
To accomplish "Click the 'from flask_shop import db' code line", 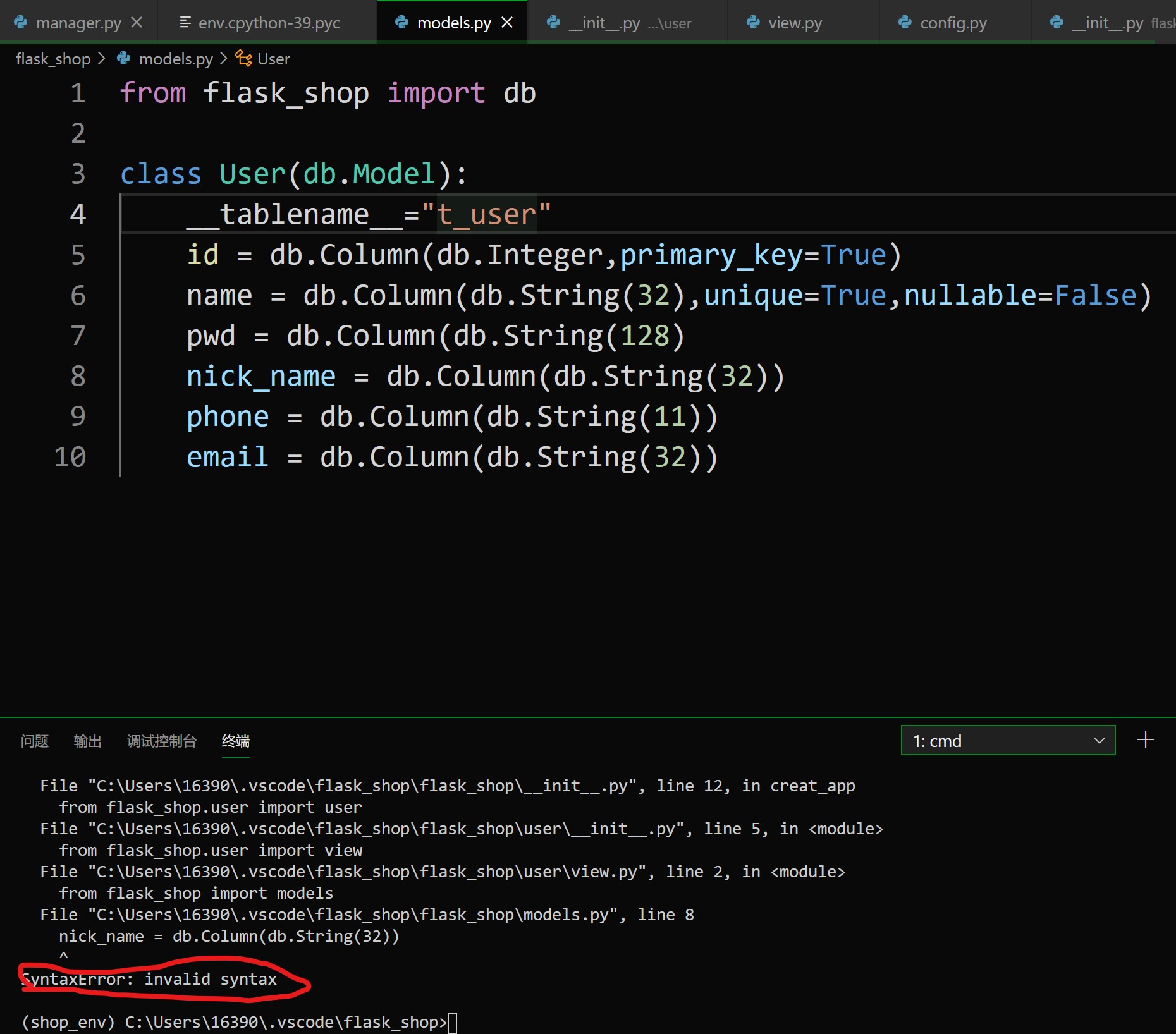I will (x=328, y=94).
